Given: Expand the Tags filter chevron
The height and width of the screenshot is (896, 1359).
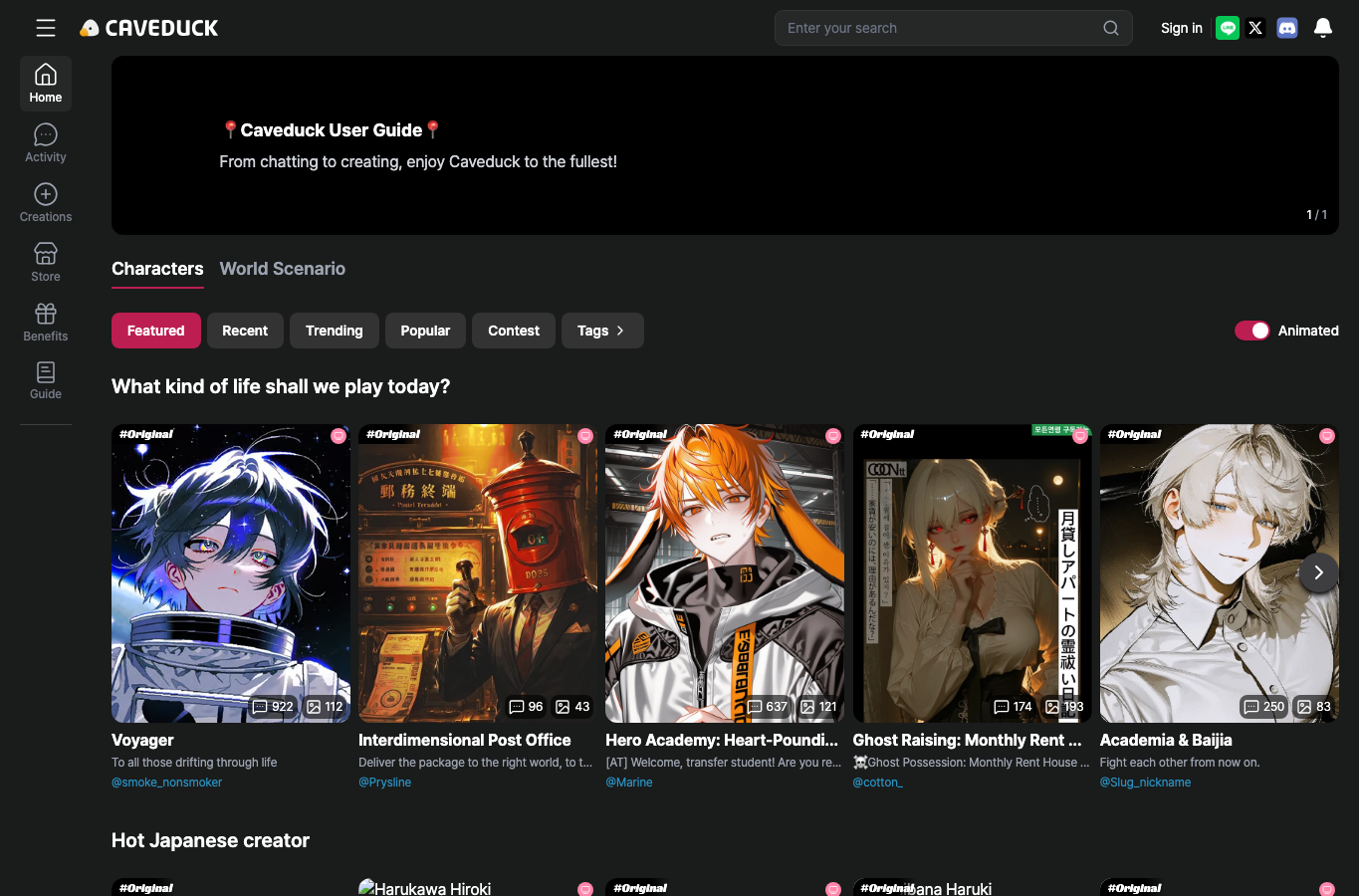Looking at the screenshot, I should click(620, 331).
